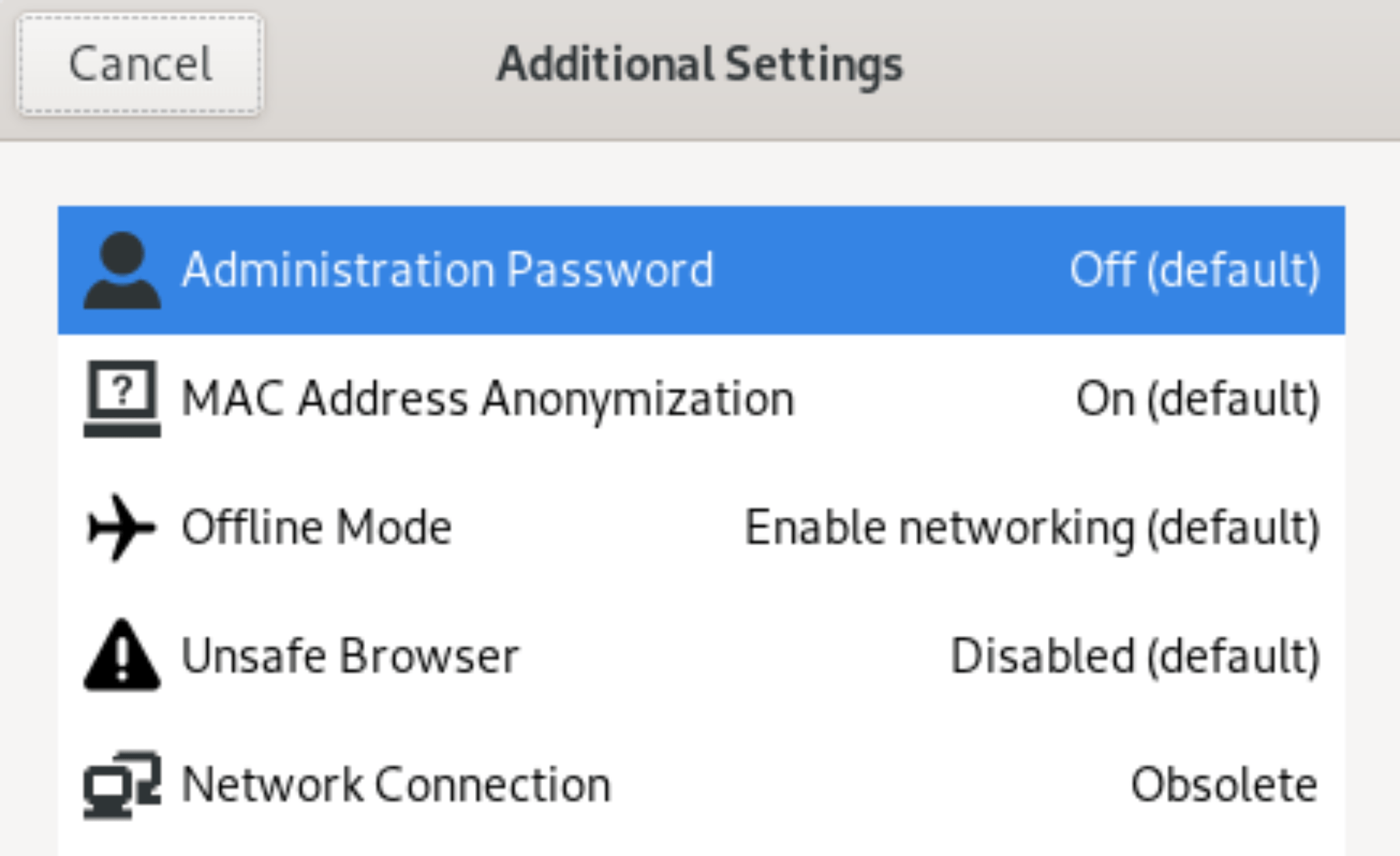The image size is (1400, 856).
Task: Click the "Additional Settings" dialog title
Action: (x=699, y=64)
